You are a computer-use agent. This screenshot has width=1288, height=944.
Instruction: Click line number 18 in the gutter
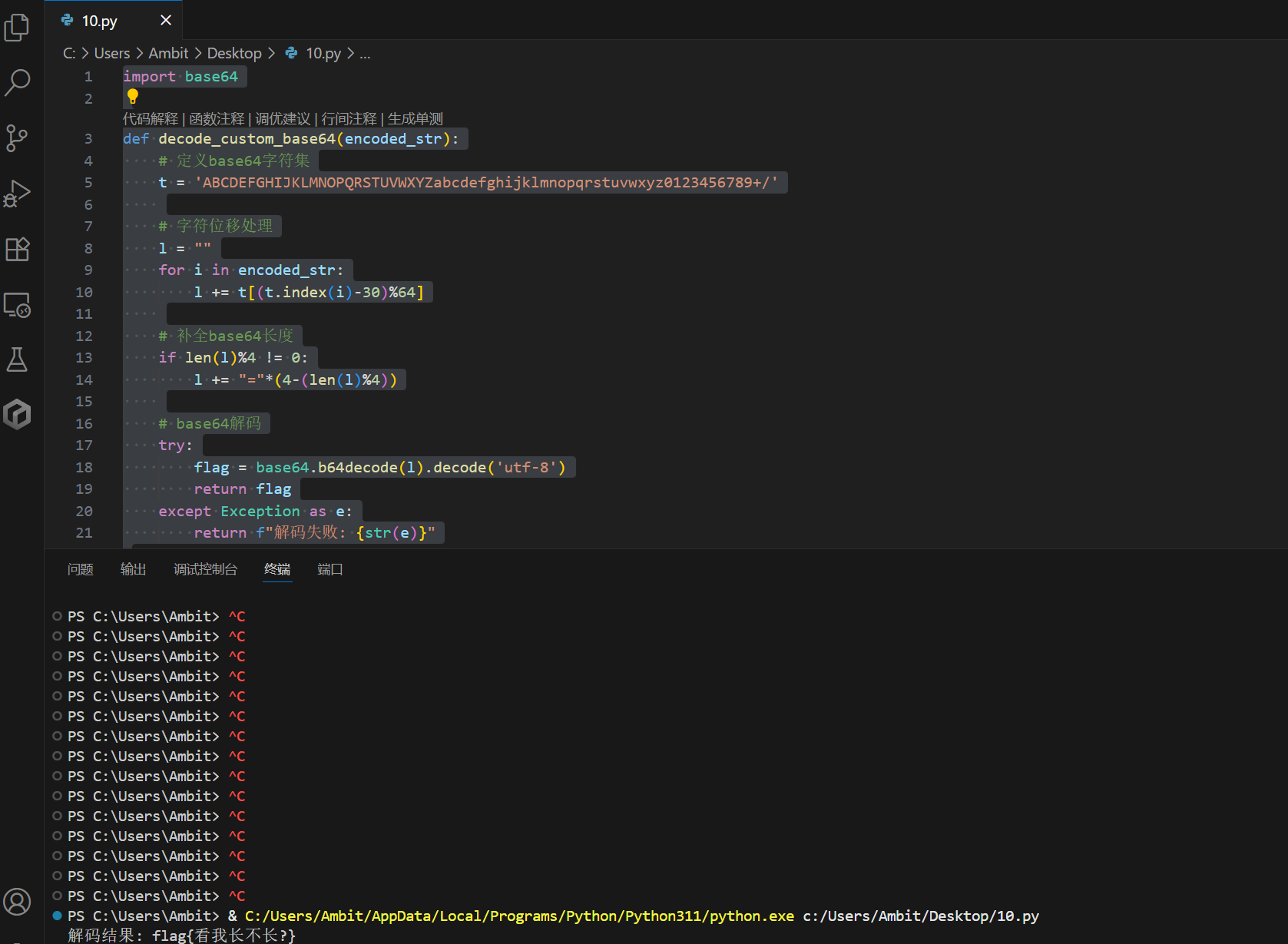84,467
